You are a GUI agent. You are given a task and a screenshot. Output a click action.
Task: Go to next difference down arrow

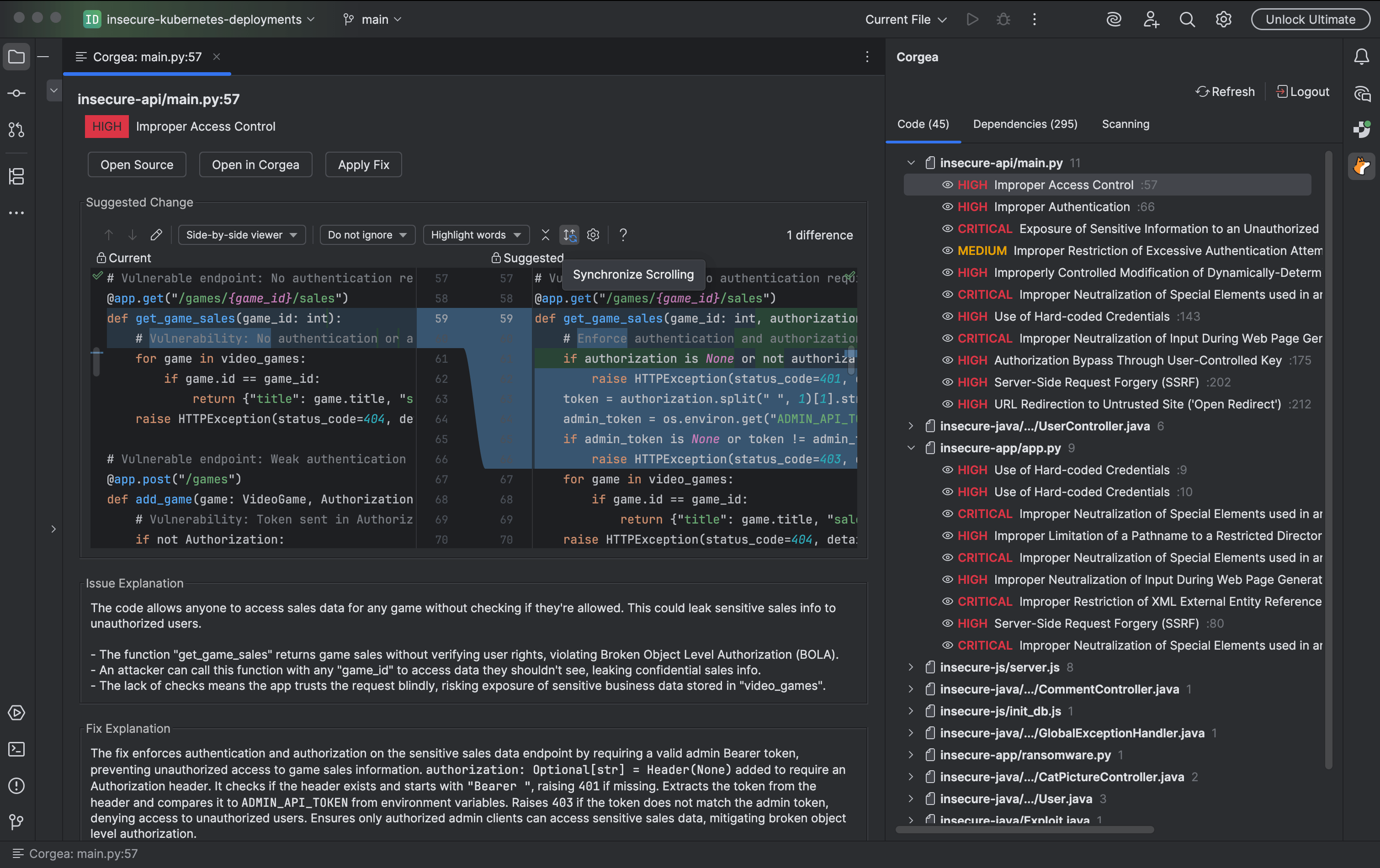click(x=133, y=235)
